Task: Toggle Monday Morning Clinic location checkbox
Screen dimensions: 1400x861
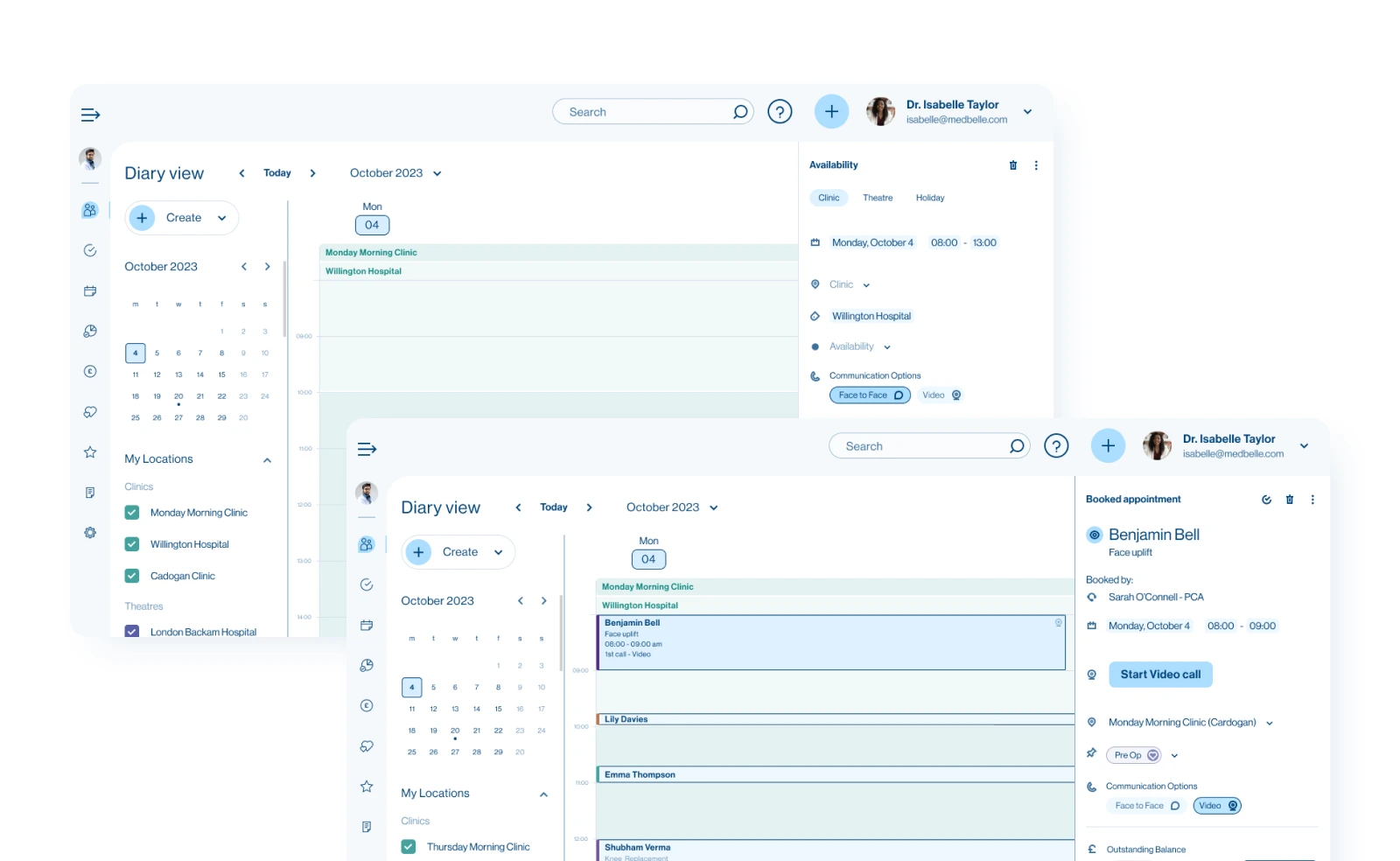Action: click(x=132, y=513)
